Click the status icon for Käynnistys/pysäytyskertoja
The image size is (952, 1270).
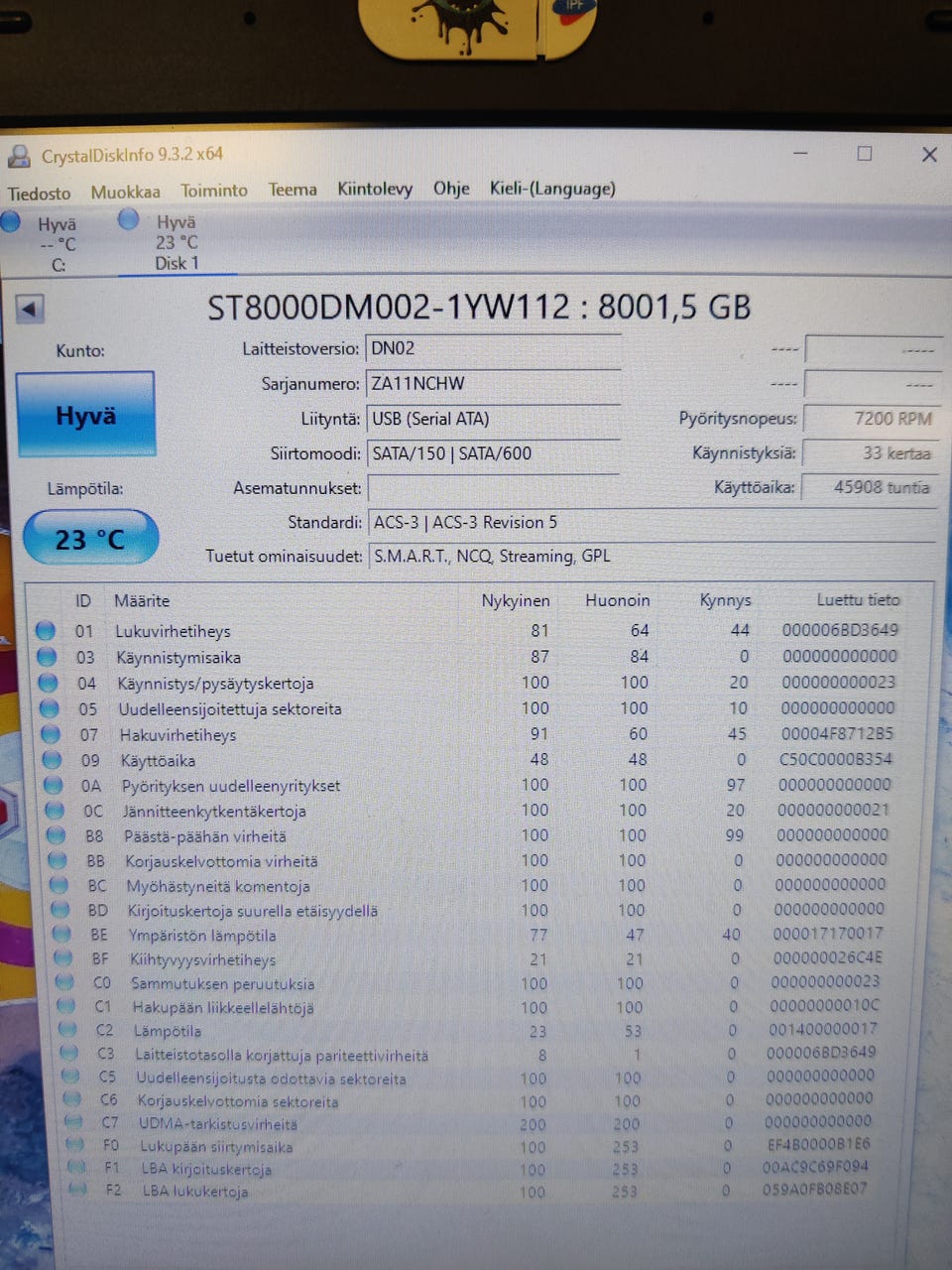tap(48, 683)
